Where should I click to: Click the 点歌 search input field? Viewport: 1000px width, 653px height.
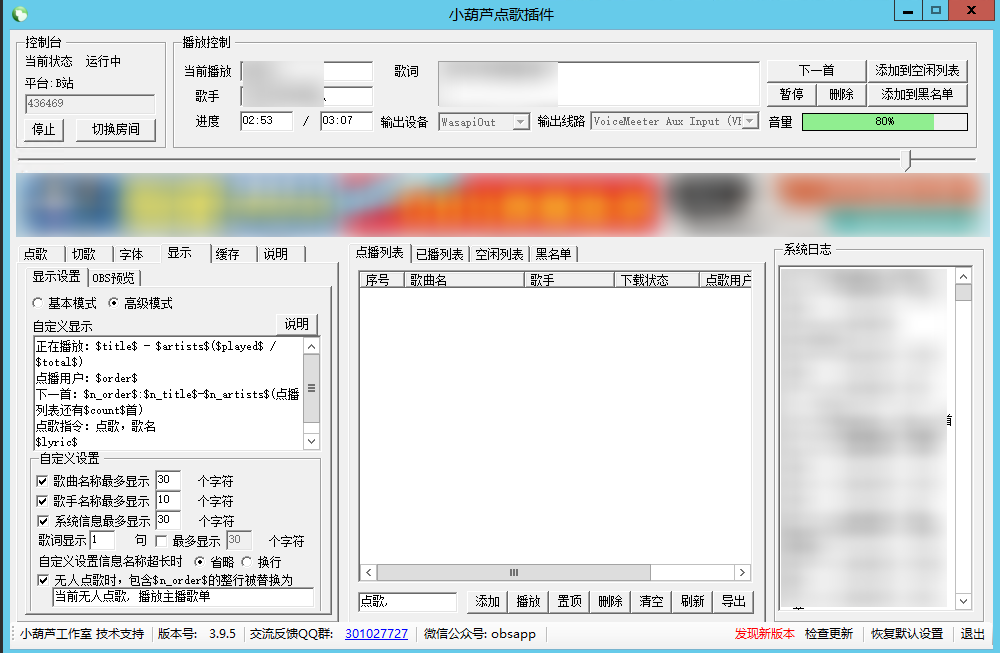tap(407, 601)
